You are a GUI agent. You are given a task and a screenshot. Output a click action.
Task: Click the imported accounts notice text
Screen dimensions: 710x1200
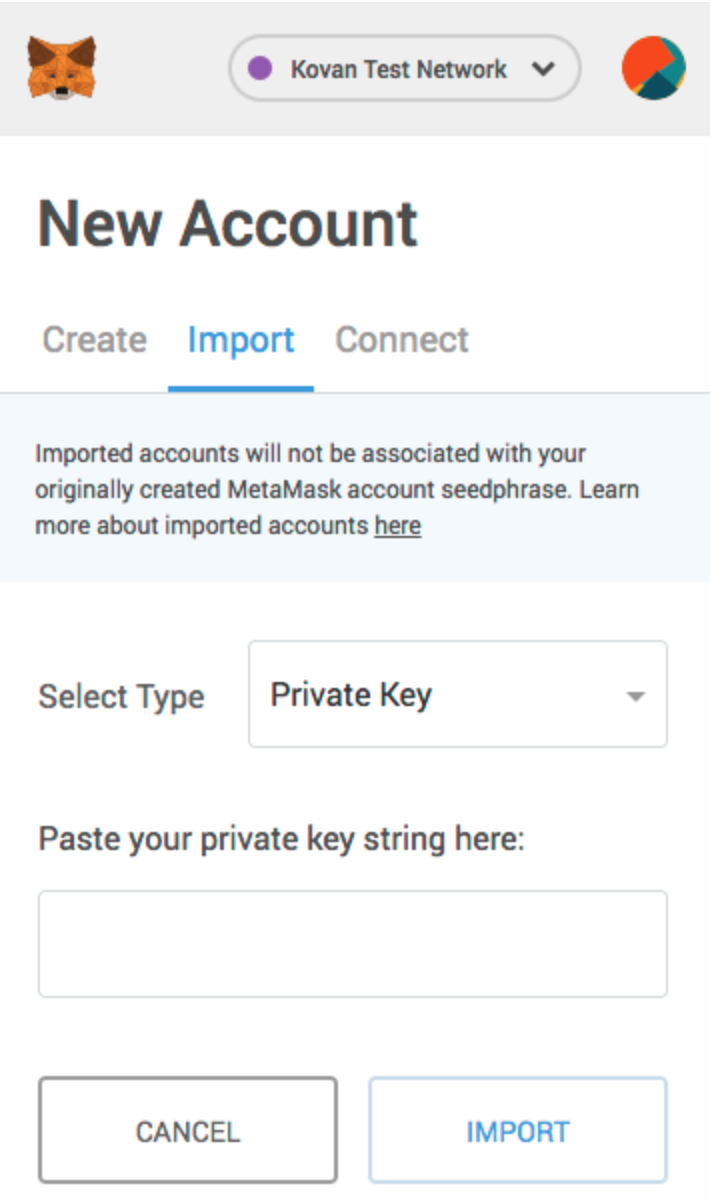[x=337, y=489]
